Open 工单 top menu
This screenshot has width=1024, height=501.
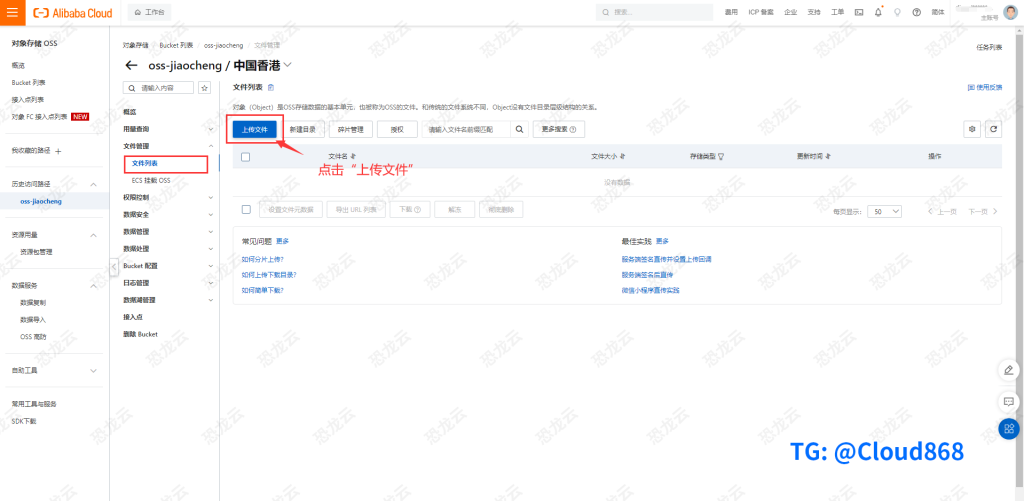point(837,12)
